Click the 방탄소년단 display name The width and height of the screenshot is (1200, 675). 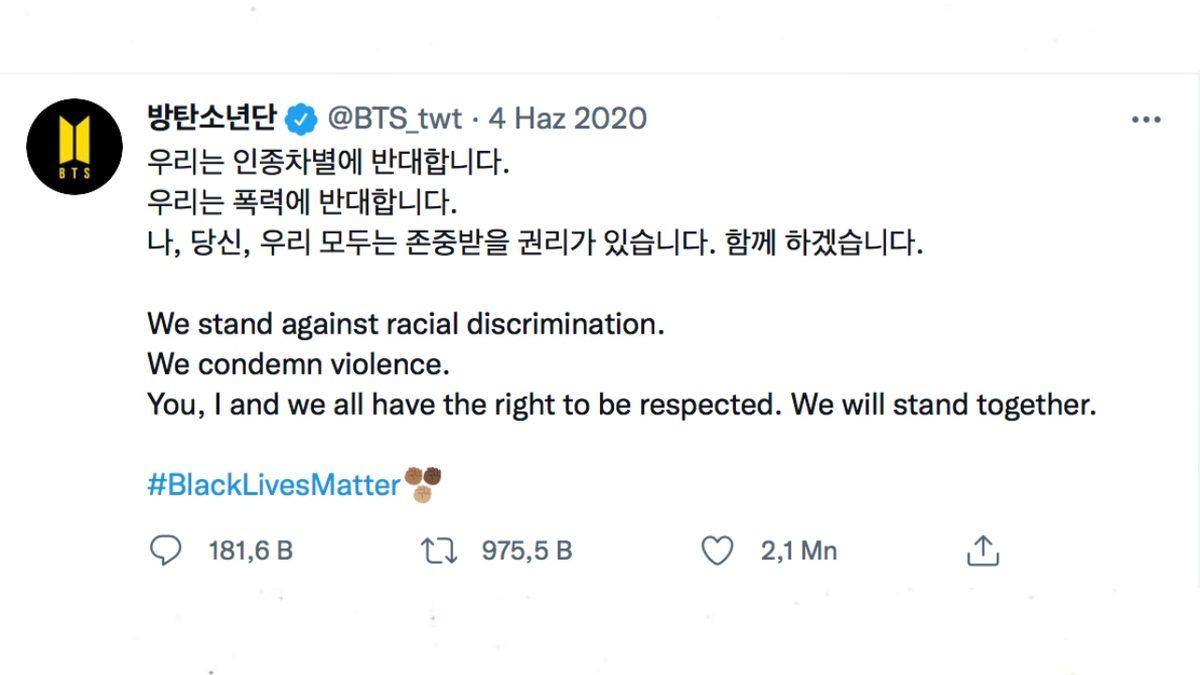click(212, 117)
